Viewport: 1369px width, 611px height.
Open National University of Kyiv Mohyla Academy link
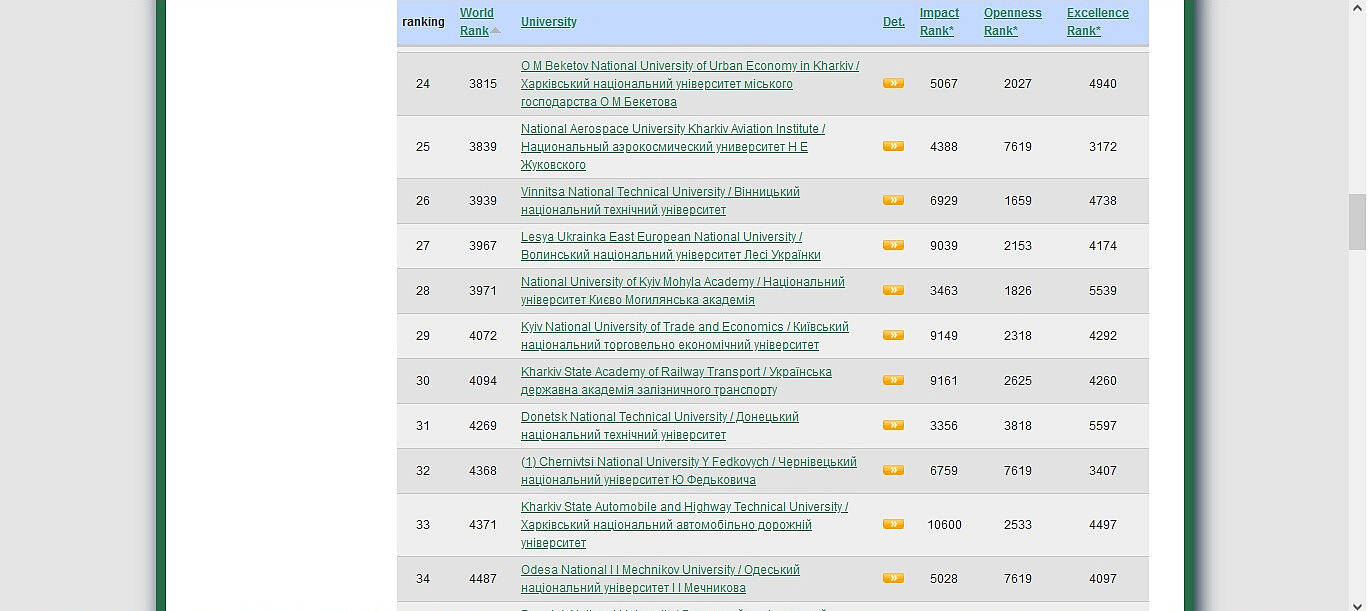coord(683,291)
